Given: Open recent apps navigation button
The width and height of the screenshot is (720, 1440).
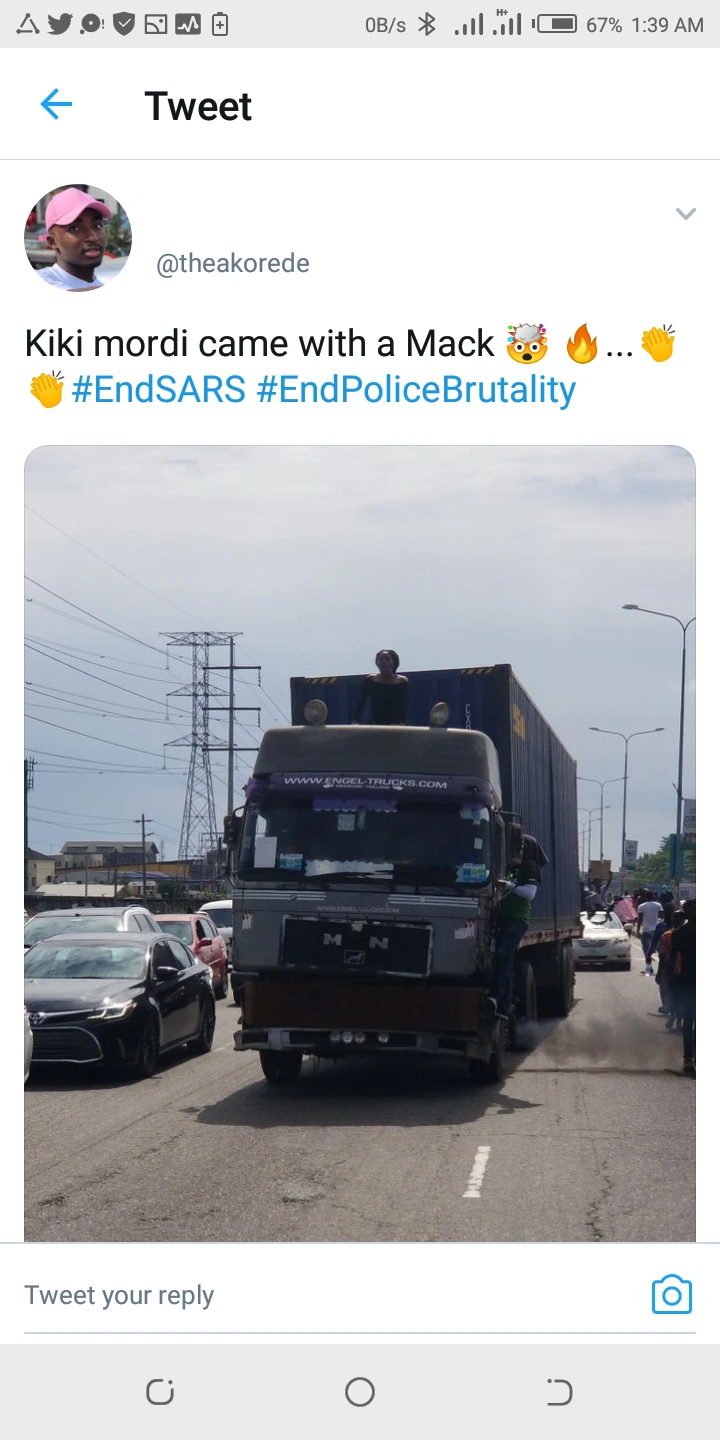Looking at the screenshot, I should [x=160, y=1392].
